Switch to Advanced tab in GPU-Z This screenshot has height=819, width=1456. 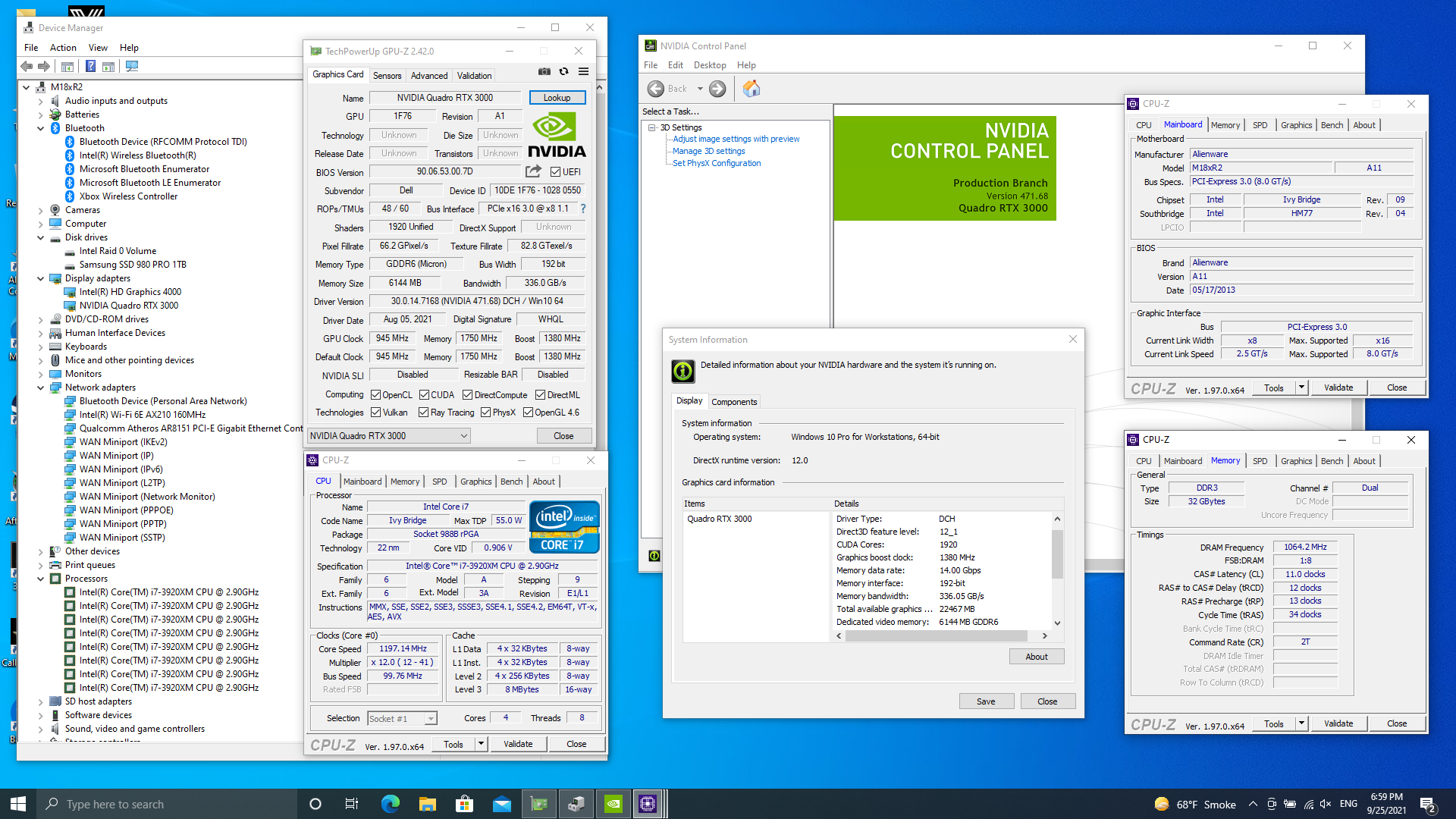(x=429, y=75)
